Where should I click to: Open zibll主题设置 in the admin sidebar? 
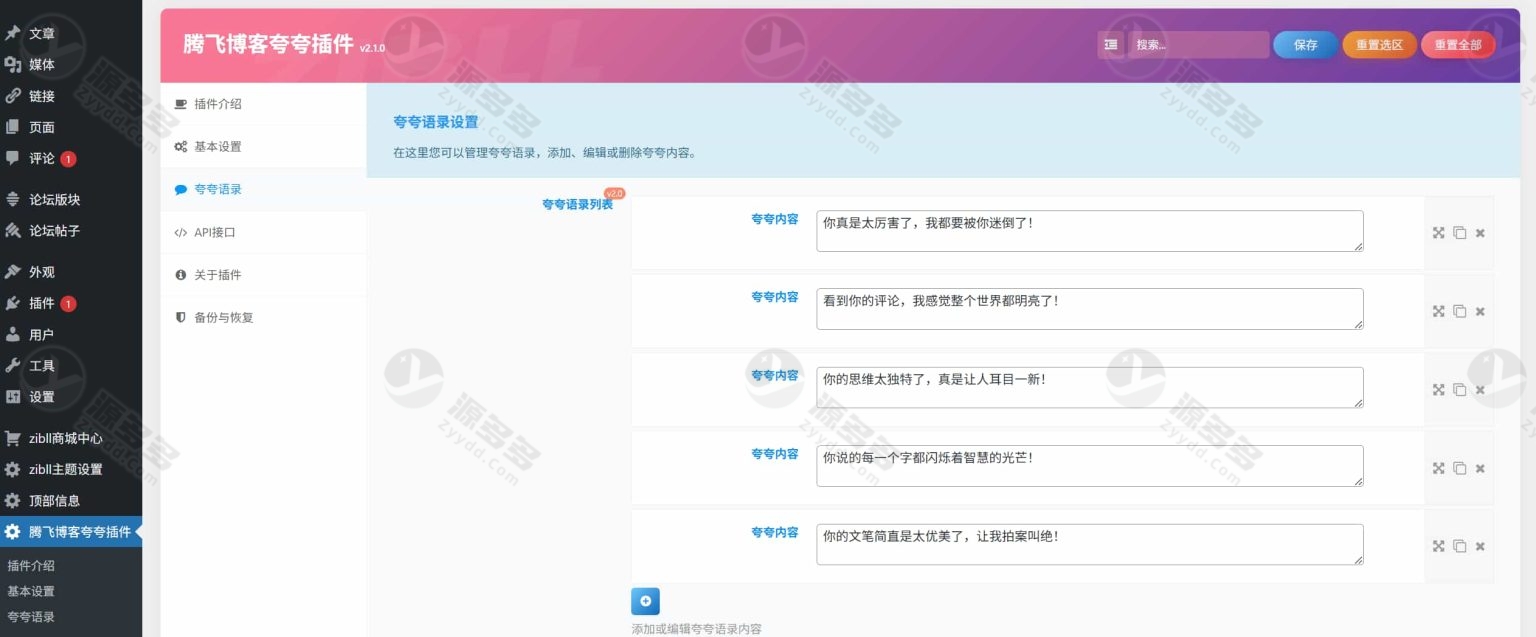65,469
